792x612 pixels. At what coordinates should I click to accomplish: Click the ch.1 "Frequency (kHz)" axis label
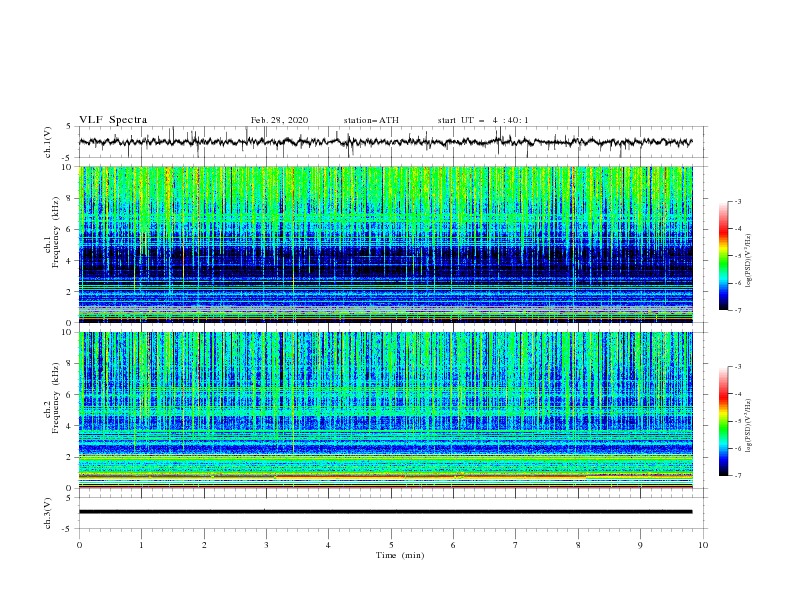[x=55, y=233]
